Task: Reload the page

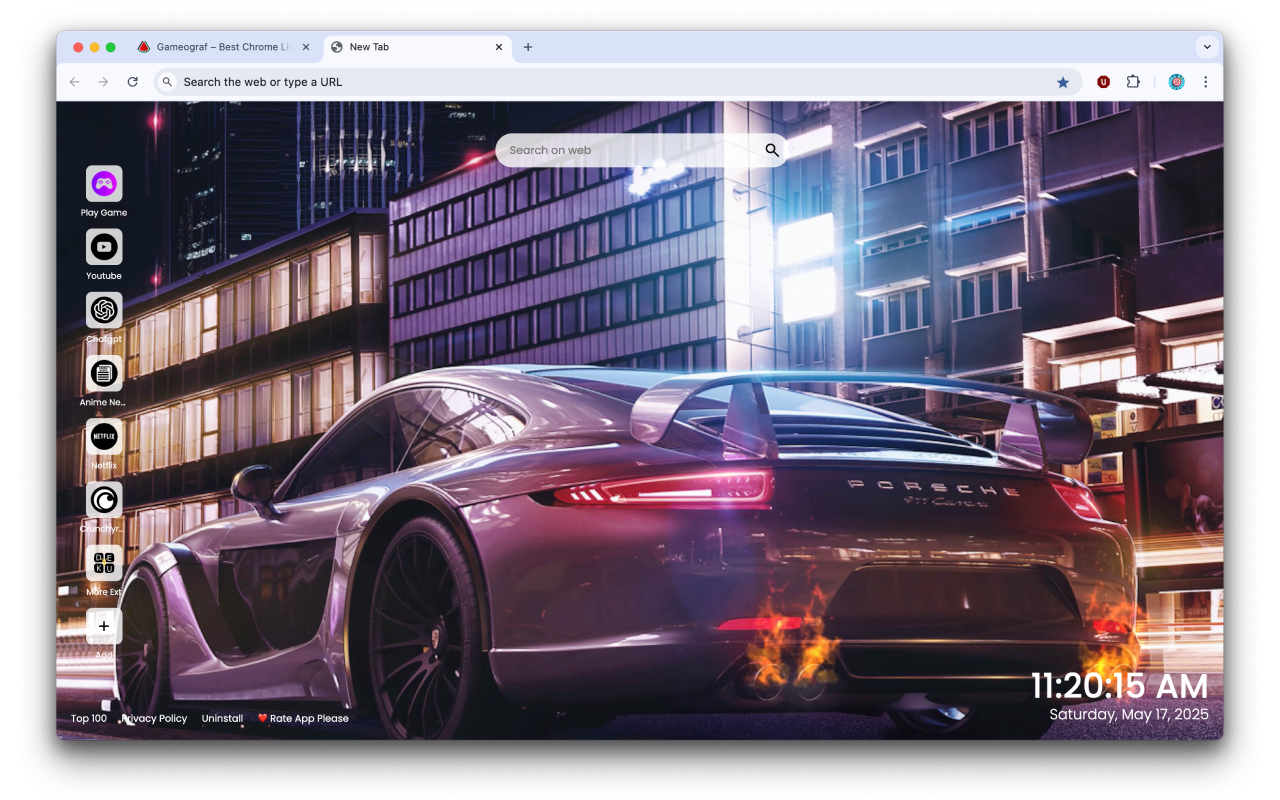Action: pos(132,82)
